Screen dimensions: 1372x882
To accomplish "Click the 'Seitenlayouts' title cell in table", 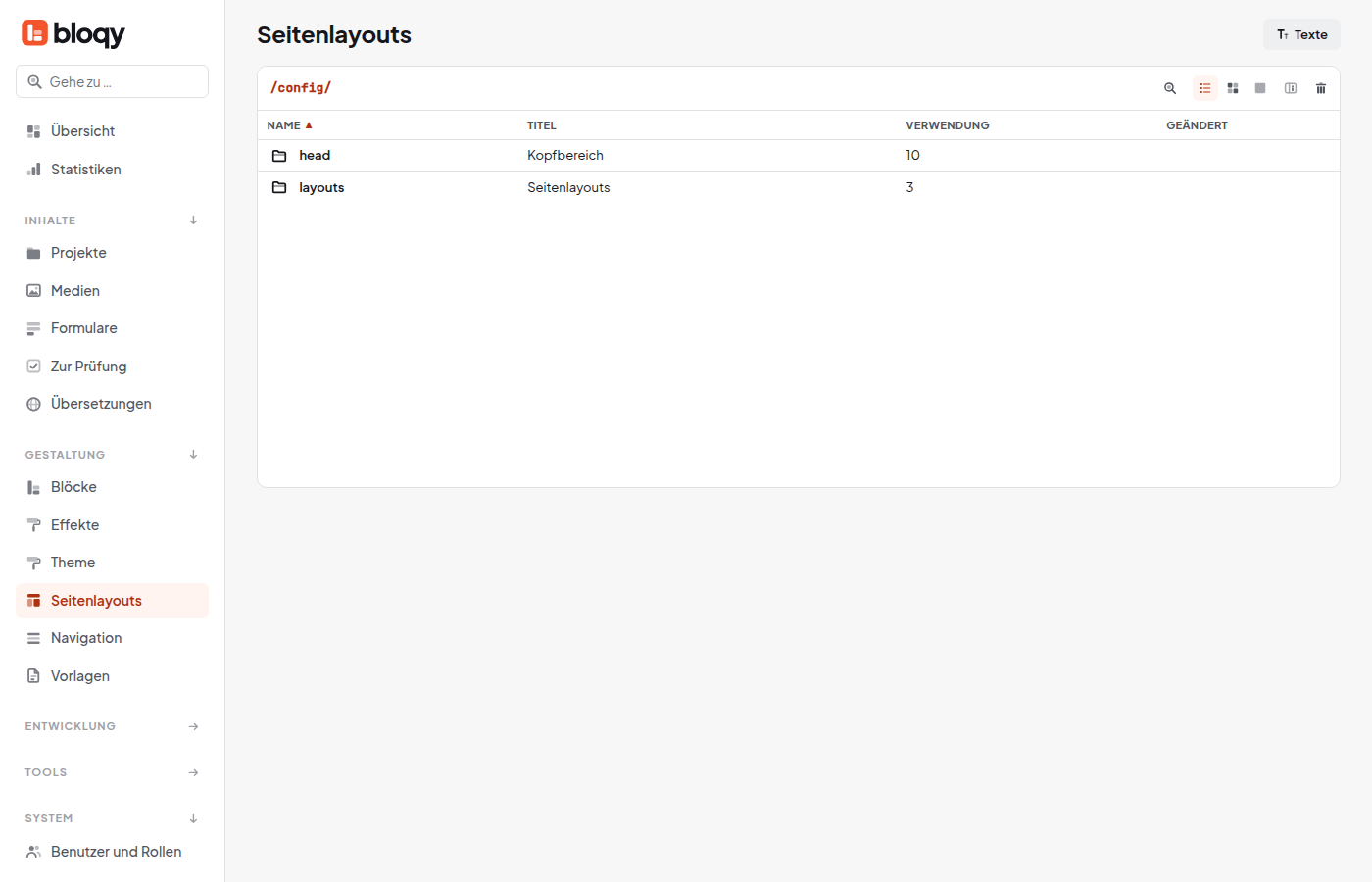I will click(568, 187).
